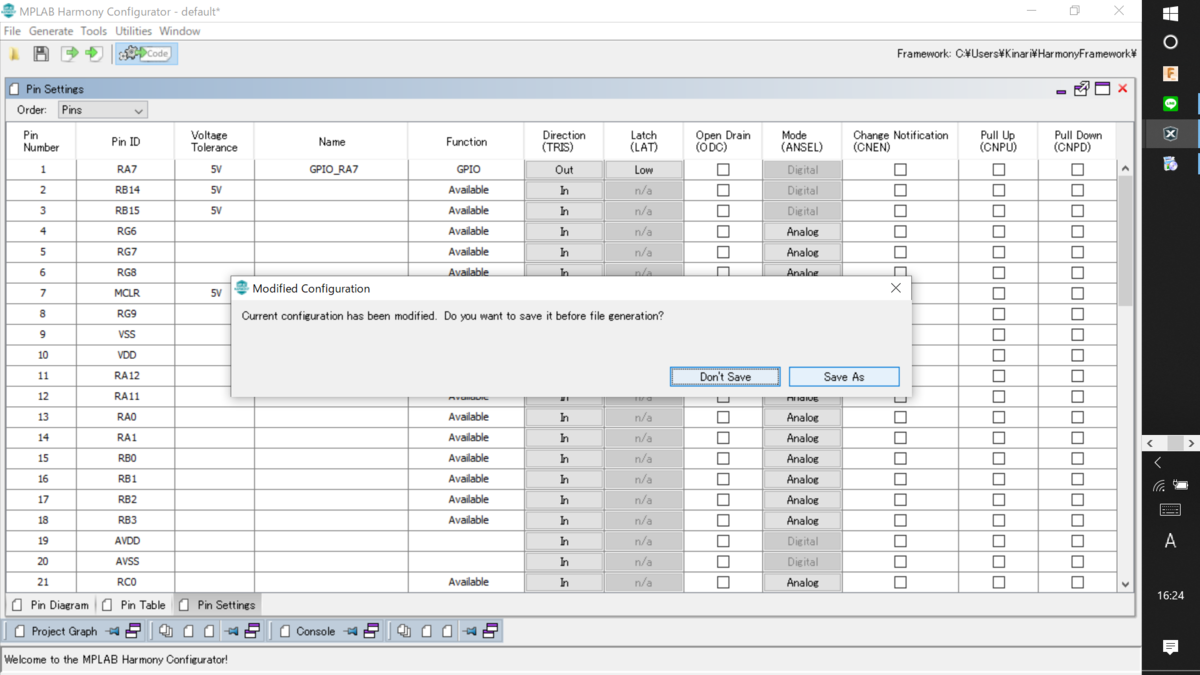The width and height of the screenshot is (1200, 675).
Task: Open the File menu
Action: point(12,31)
